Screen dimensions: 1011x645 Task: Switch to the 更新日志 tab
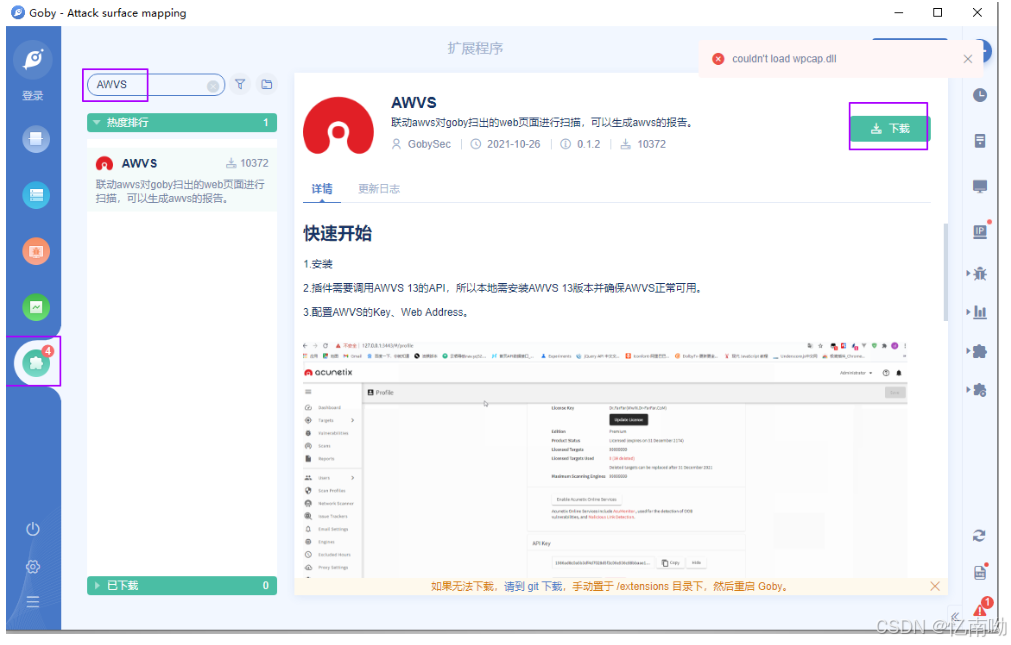(x=378, y=189)
